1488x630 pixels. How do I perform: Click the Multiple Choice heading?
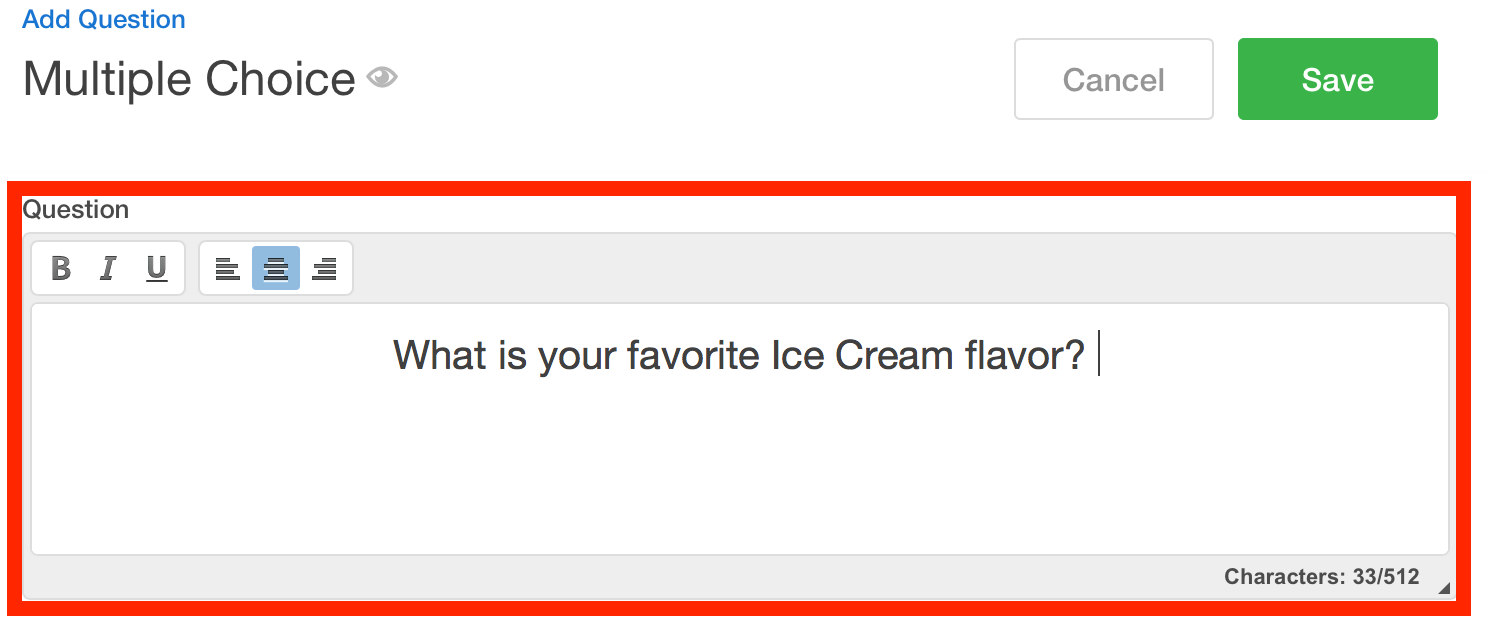[x=189, y=79]
